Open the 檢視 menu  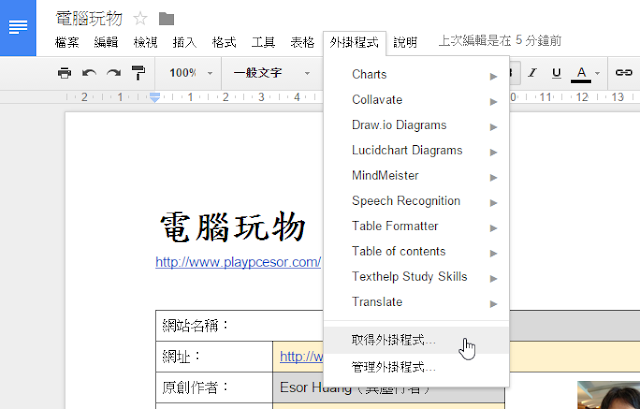tap(145, 42)
